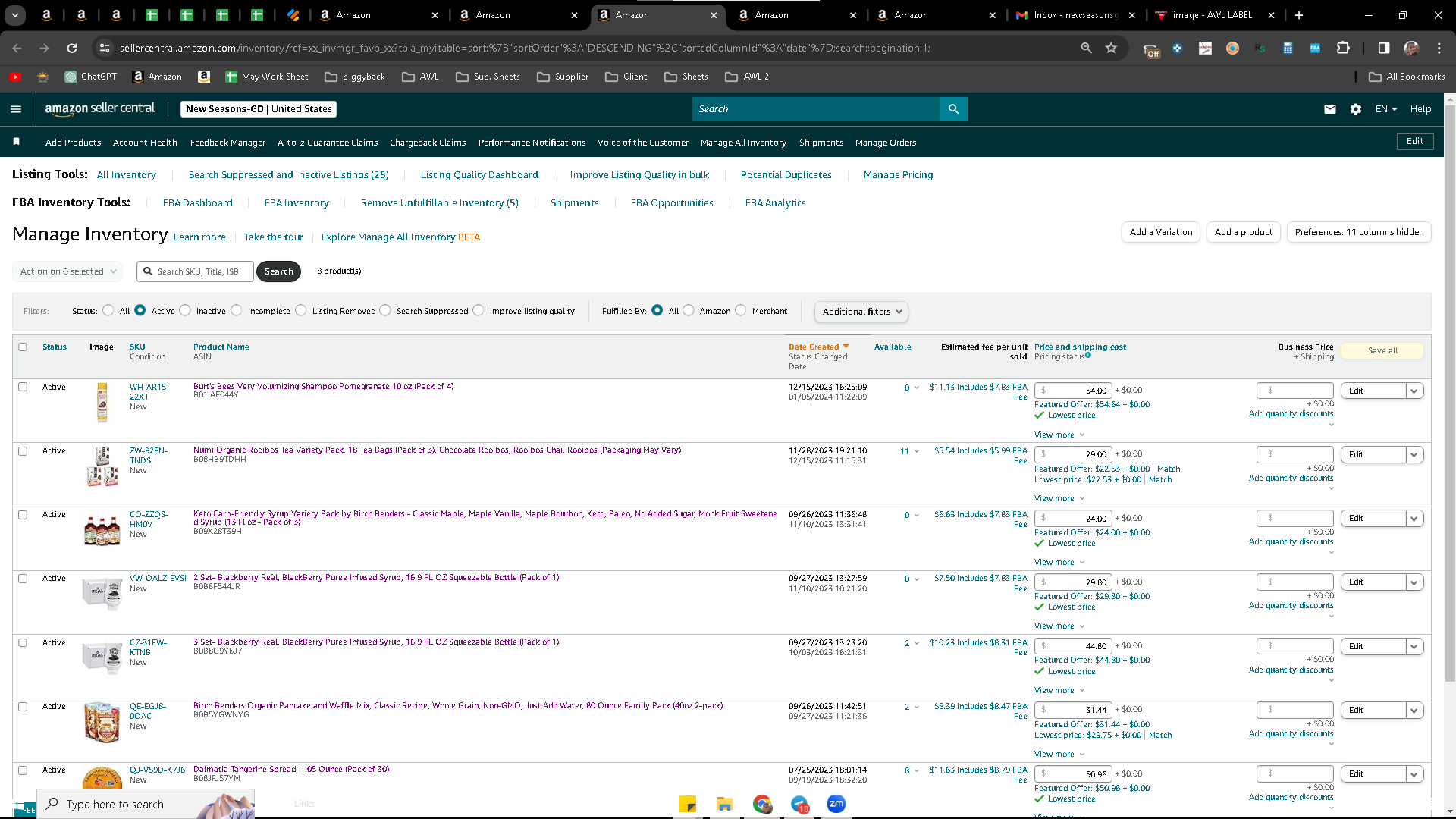
Task: Expand View more for Keto Syrup row
Action: pos(1059,562)
